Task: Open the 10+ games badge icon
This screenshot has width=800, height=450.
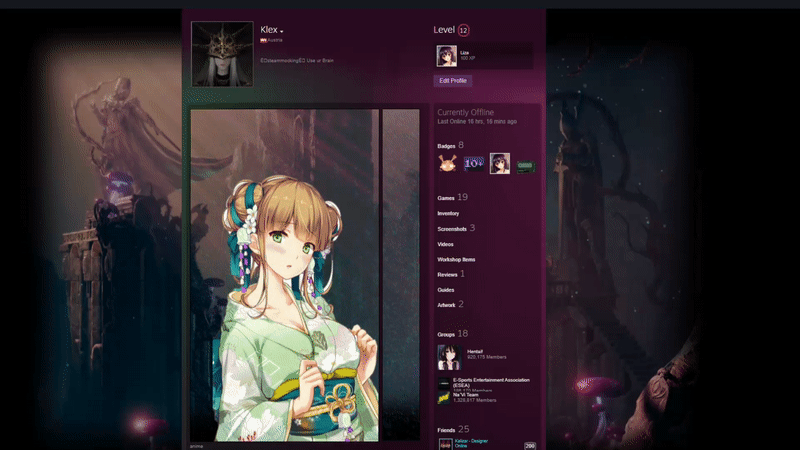Action: [x=473, y=164]
